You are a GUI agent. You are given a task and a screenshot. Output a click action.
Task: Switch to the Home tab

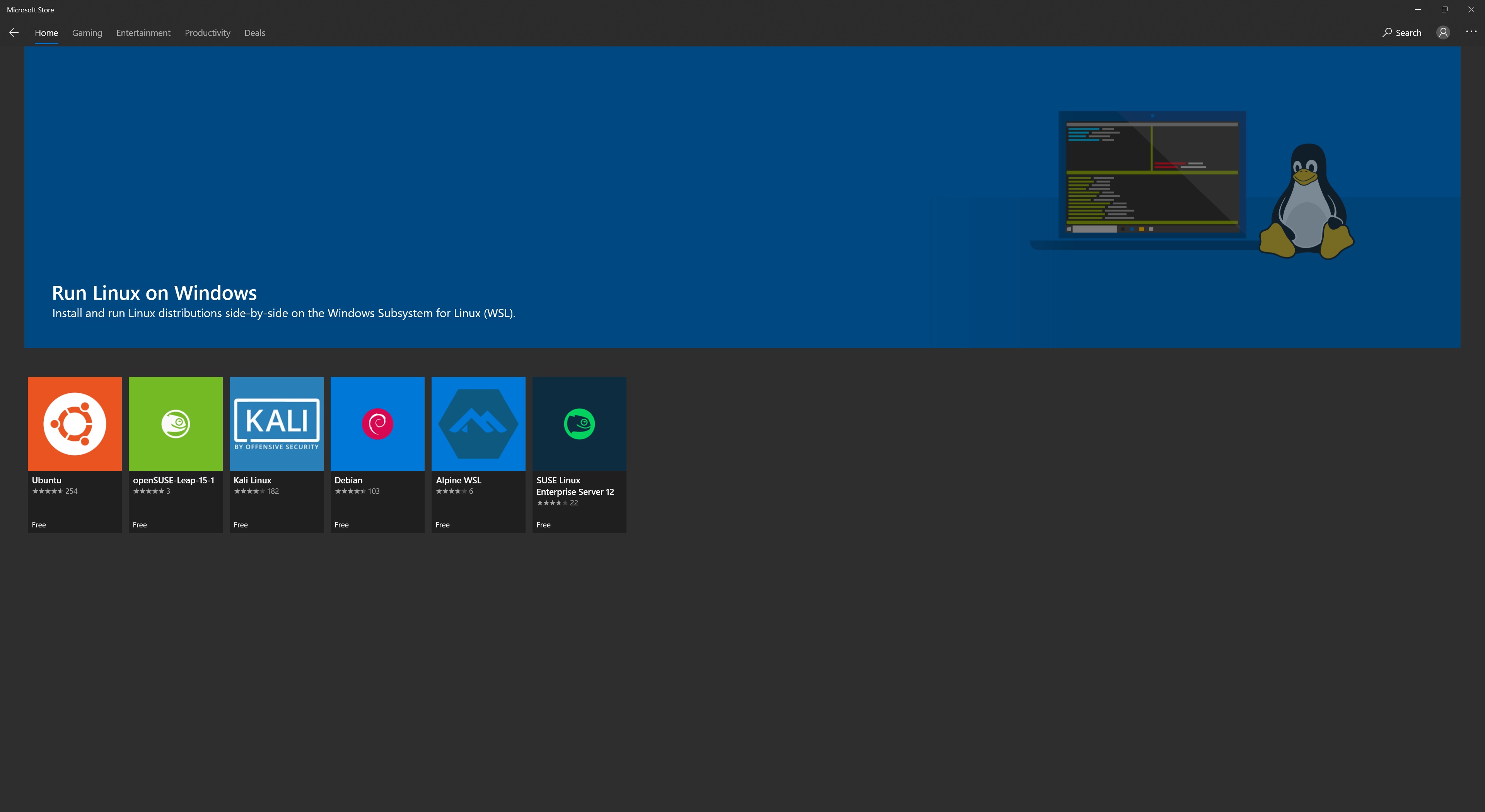coord(46,33)
